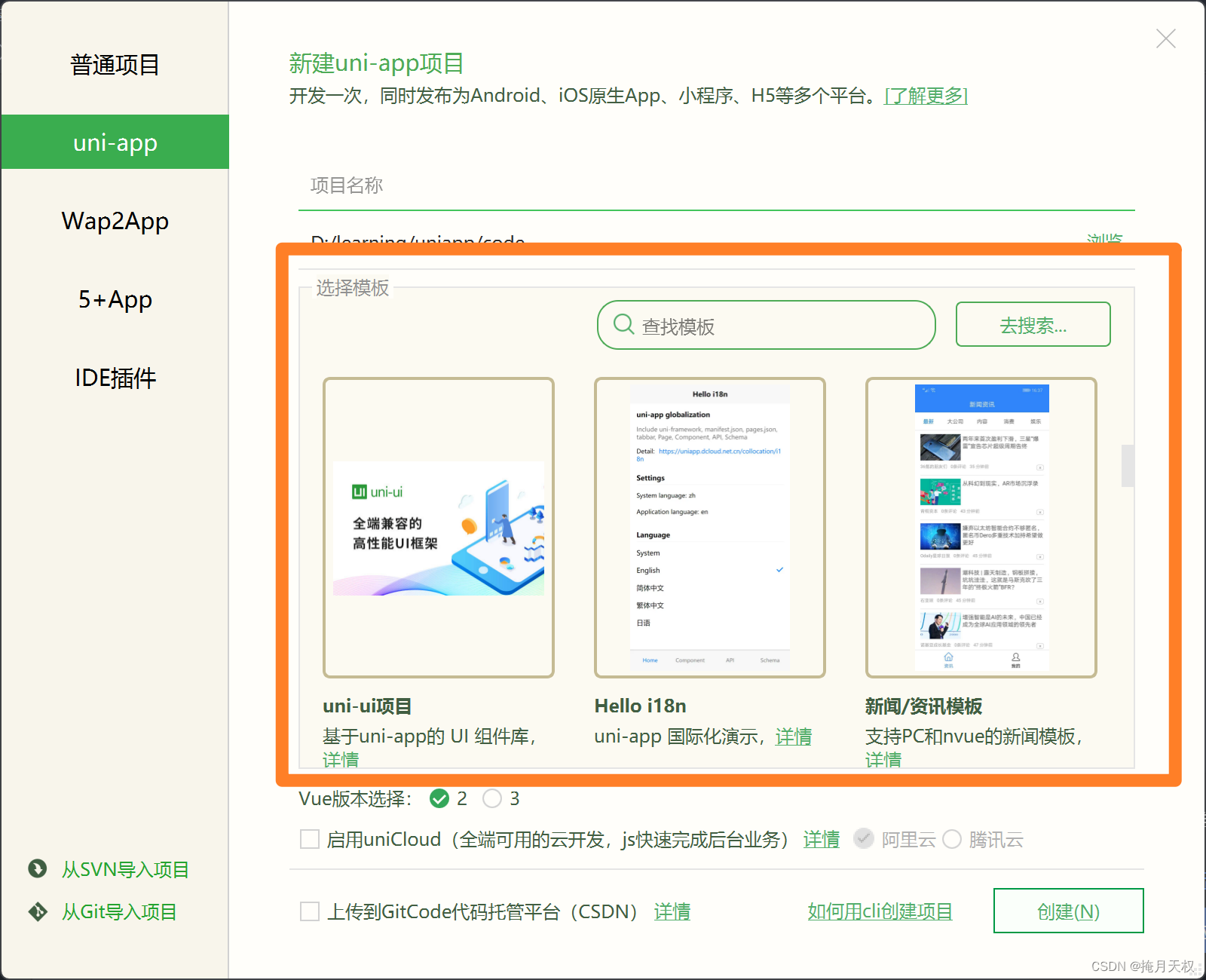The image size is (1206, 980).
Task: Click the uni-ui项目 title text
Action: tap(367, 706)
